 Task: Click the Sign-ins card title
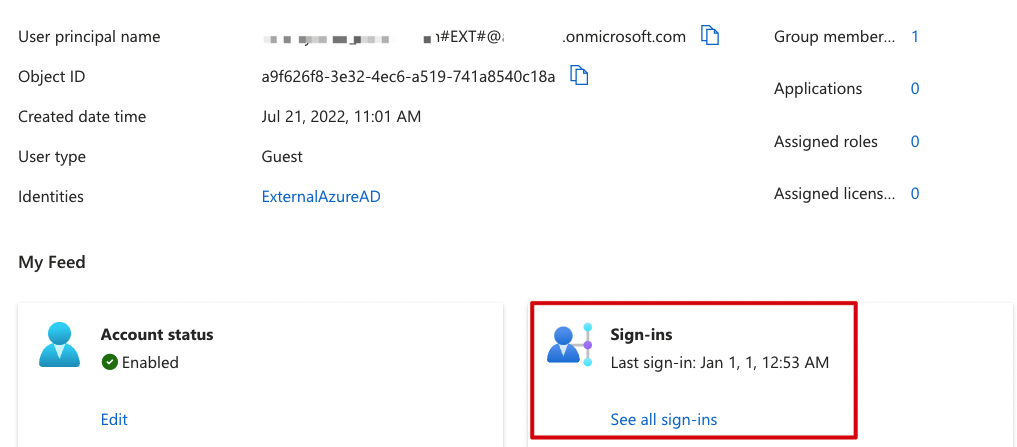[641, 335]
